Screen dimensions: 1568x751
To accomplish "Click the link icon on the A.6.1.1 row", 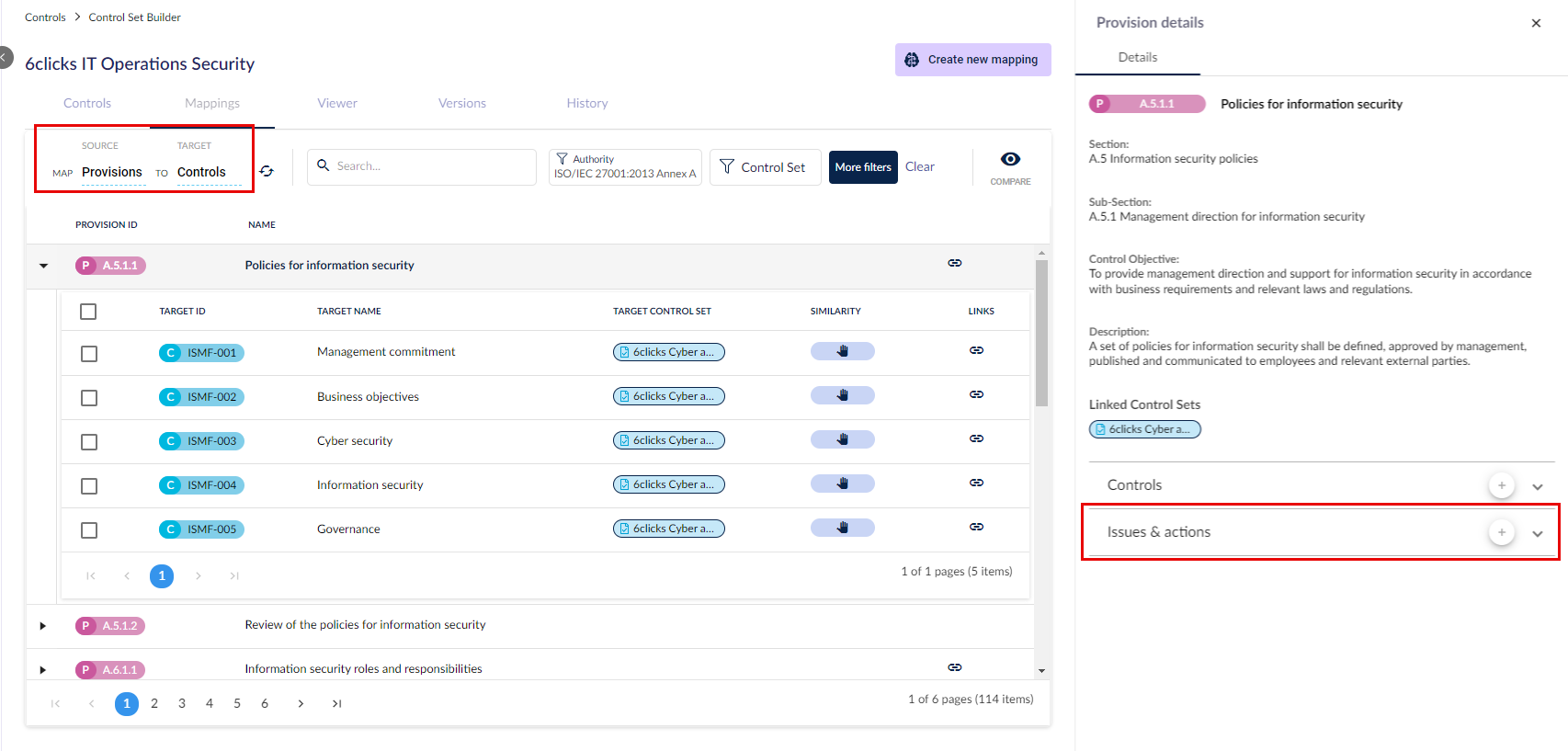I will click(x=955, y=667).
